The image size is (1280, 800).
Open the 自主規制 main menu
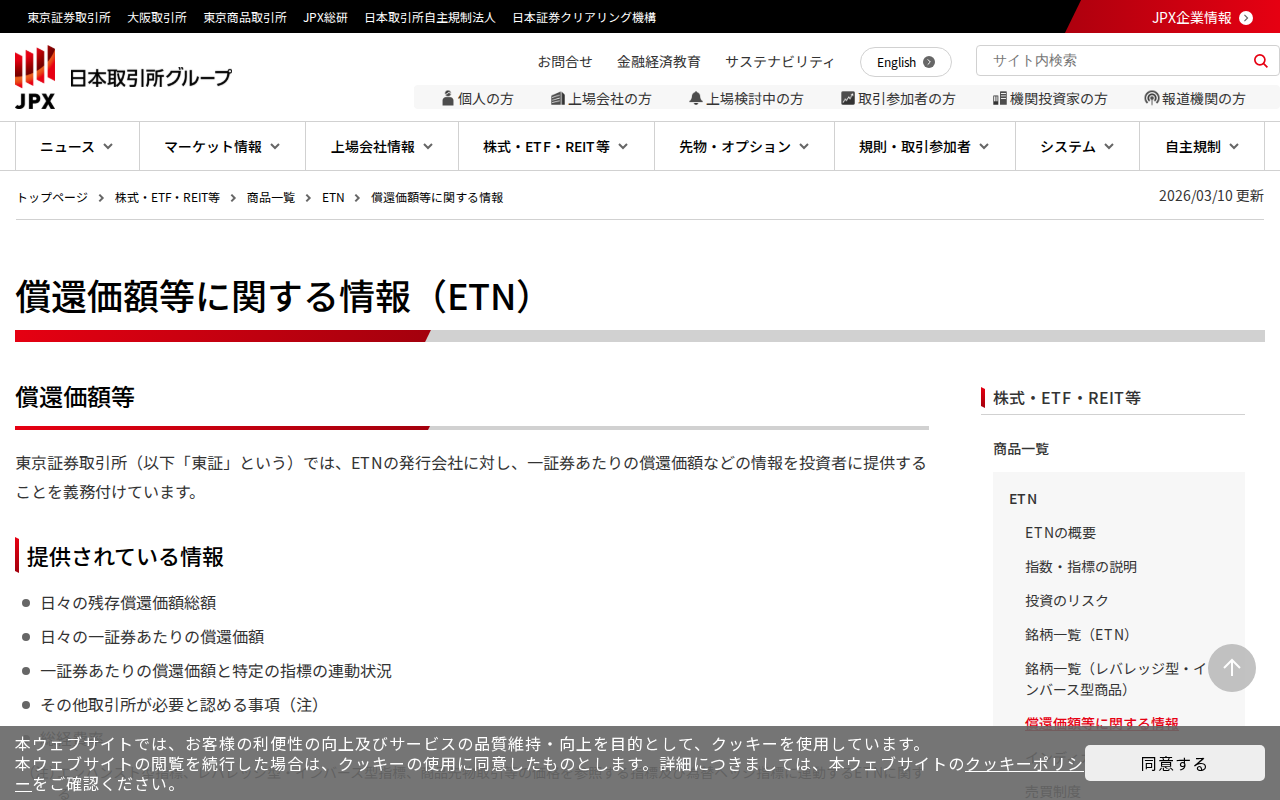tap(1202, 146)
